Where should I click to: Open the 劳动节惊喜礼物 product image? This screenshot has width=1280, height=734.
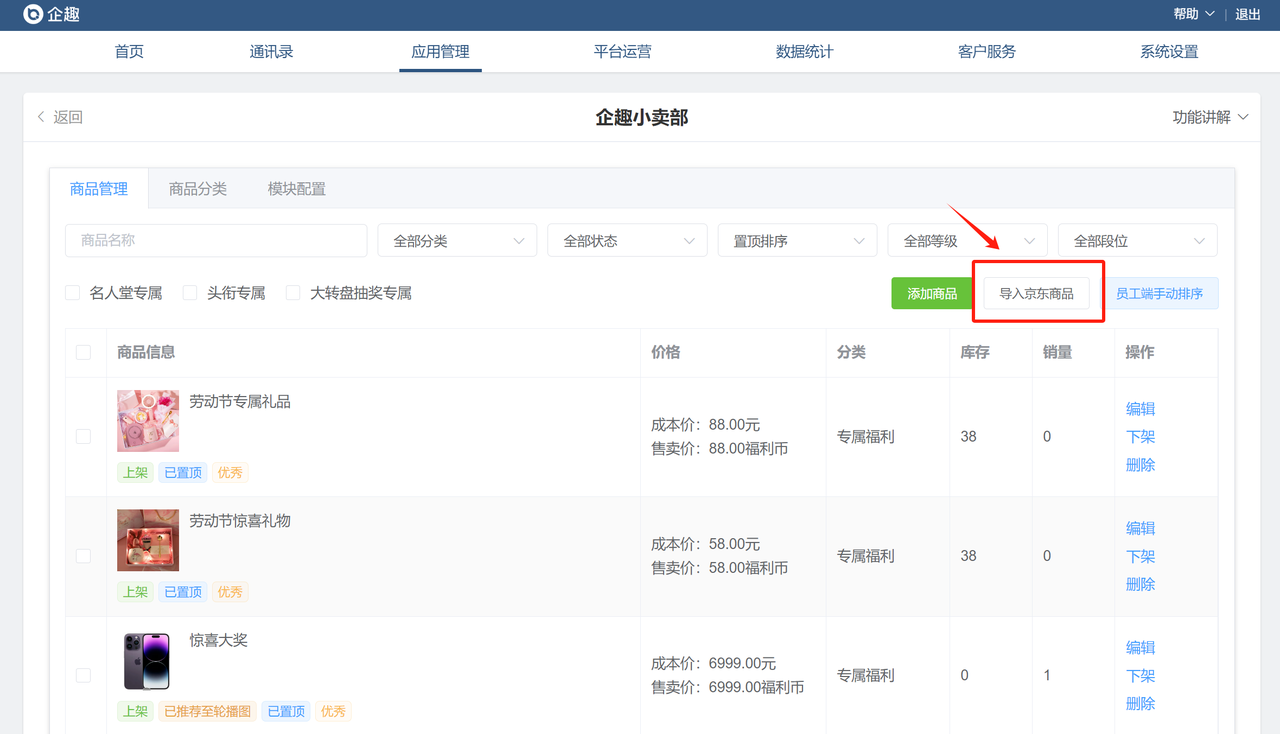[x=148, y=540]
